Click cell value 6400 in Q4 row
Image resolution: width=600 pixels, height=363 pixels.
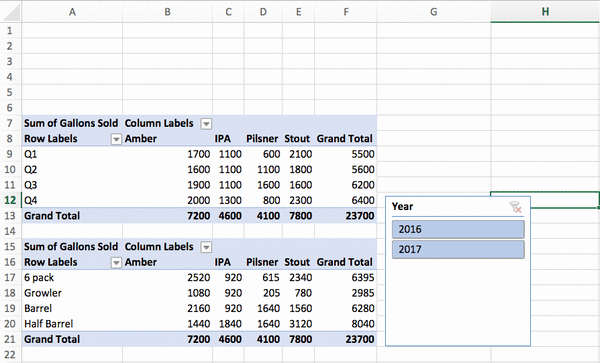tap(363, 200)
